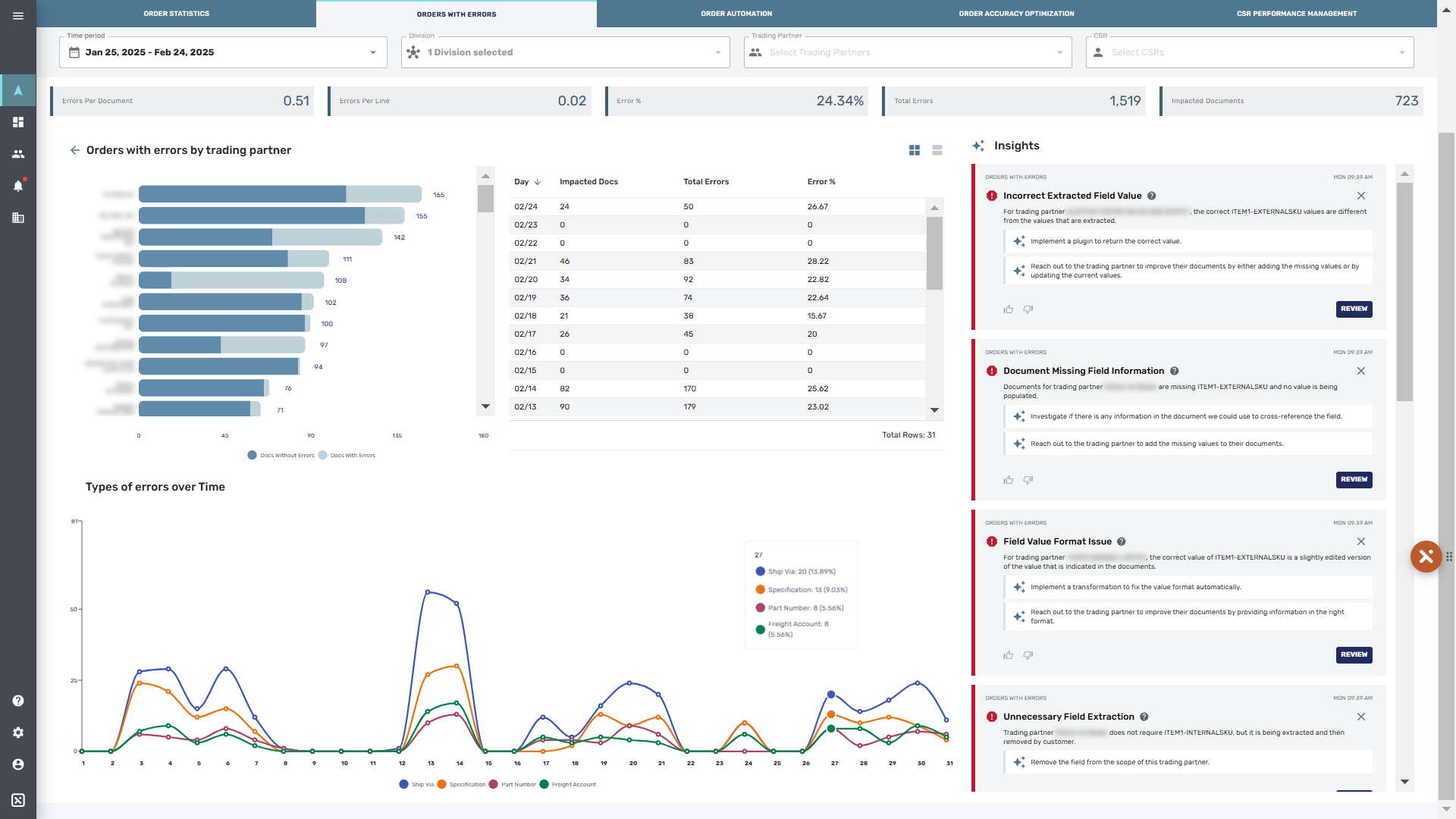Click the company building icon in sidebar

(x=18, y=218)
